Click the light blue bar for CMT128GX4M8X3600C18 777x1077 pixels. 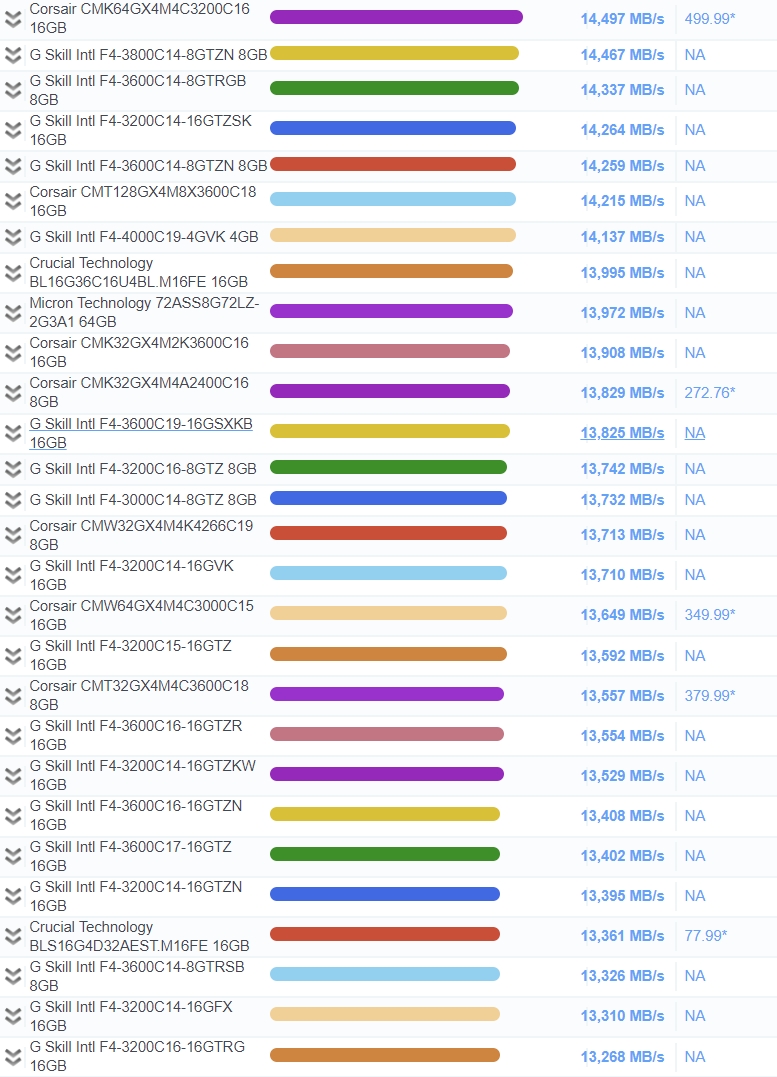click(393, 199)
